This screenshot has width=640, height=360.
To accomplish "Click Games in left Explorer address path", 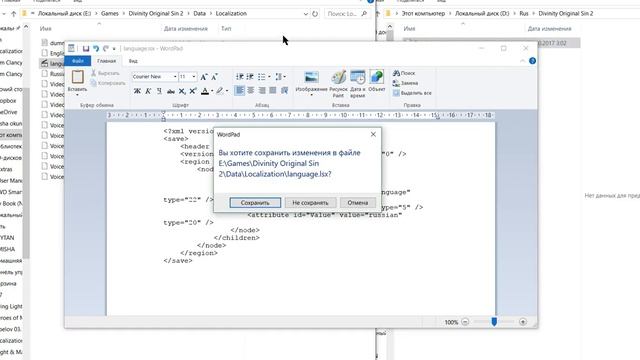I will click(x=110, y=13).
